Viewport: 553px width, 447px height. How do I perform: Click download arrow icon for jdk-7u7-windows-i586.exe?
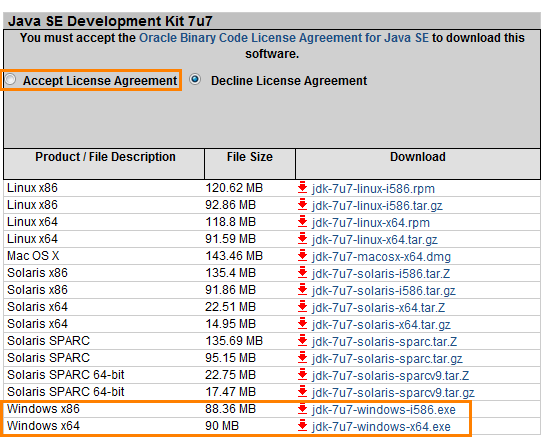302,409
